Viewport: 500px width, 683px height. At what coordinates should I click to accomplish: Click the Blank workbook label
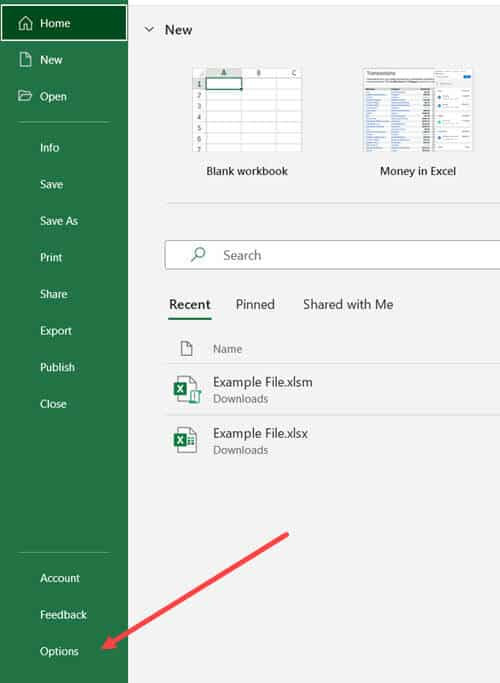tap(247, 171)
